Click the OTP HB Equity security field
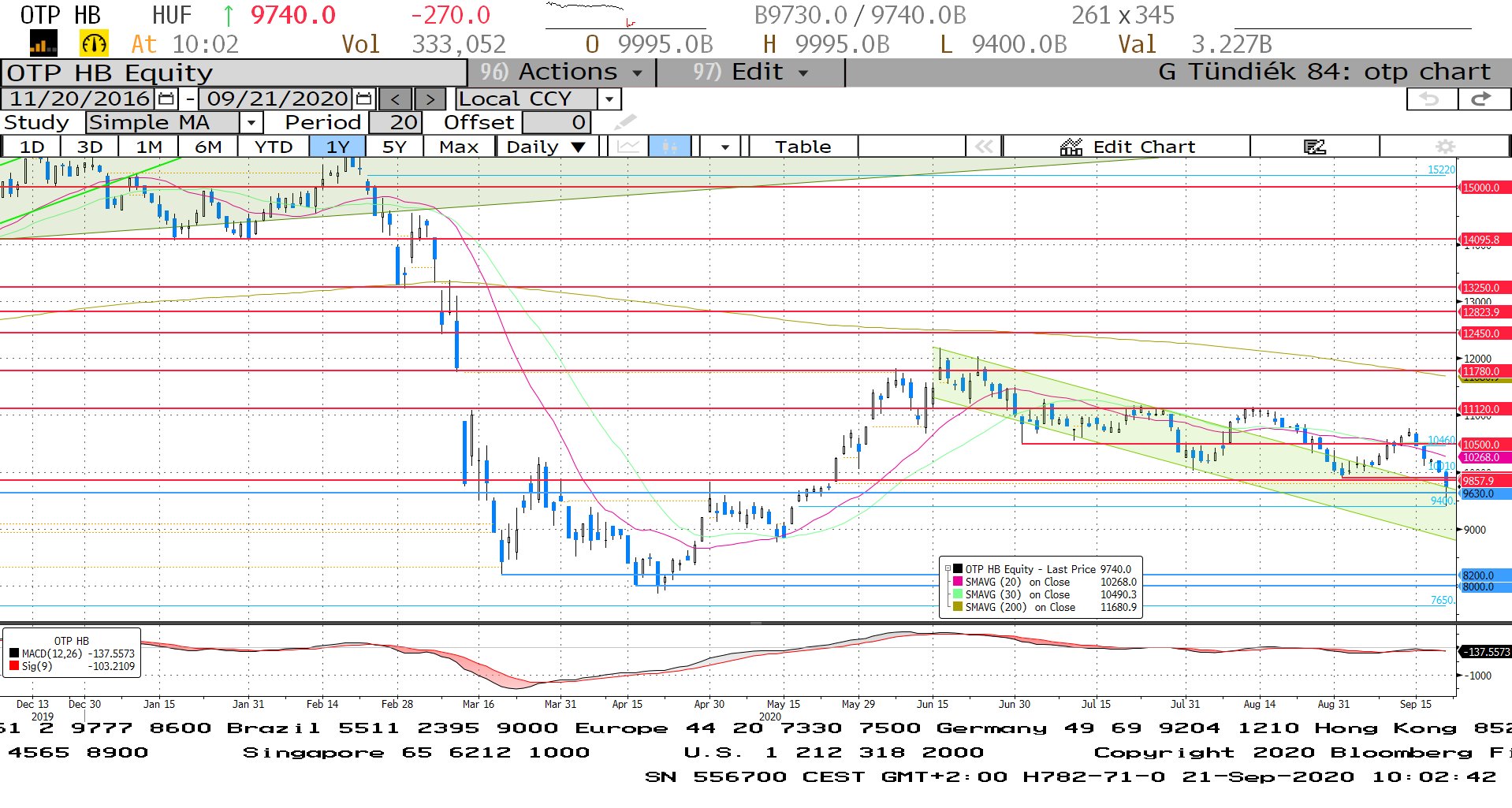1512x808 pixels. [234, 73]
